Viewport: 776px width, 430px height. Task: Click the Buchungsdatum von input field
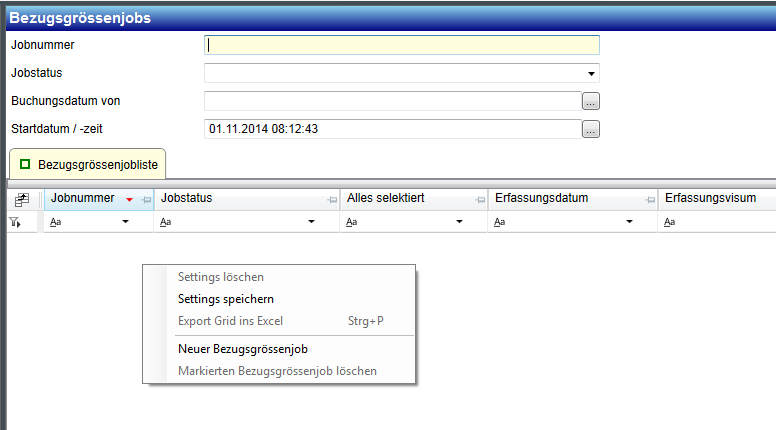(393, 101)
